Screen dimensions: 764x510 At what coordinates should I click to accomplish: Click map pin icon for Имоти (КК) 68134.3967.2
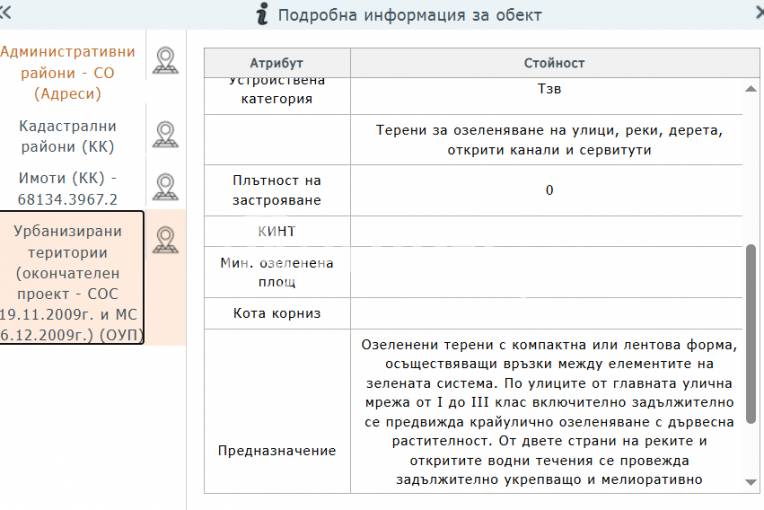(x=166, y=187)
